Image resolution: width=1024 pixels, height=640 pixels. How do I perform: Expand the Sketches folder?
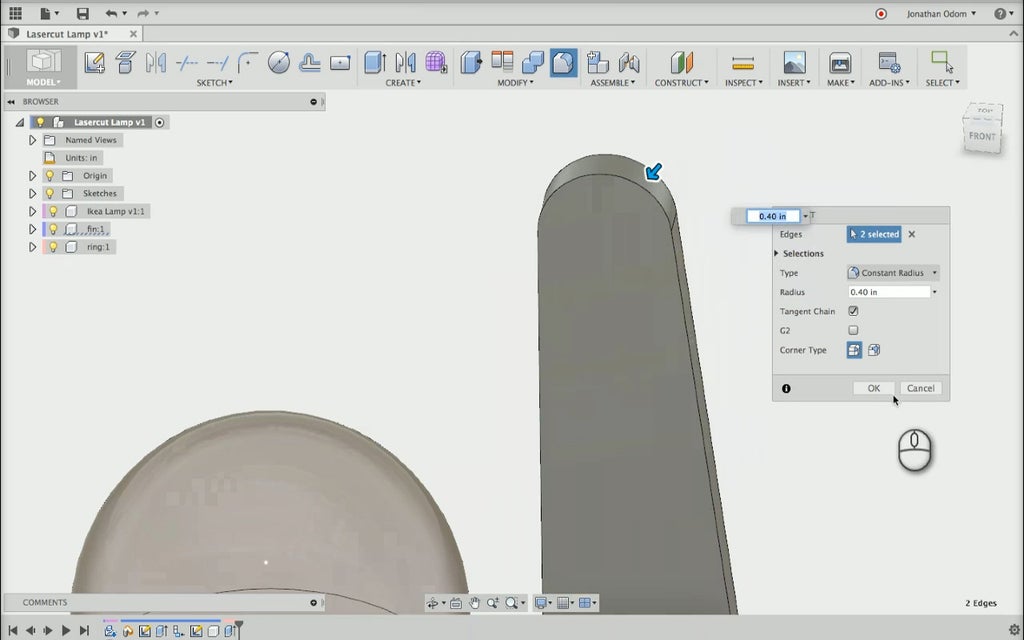(32, 193)
